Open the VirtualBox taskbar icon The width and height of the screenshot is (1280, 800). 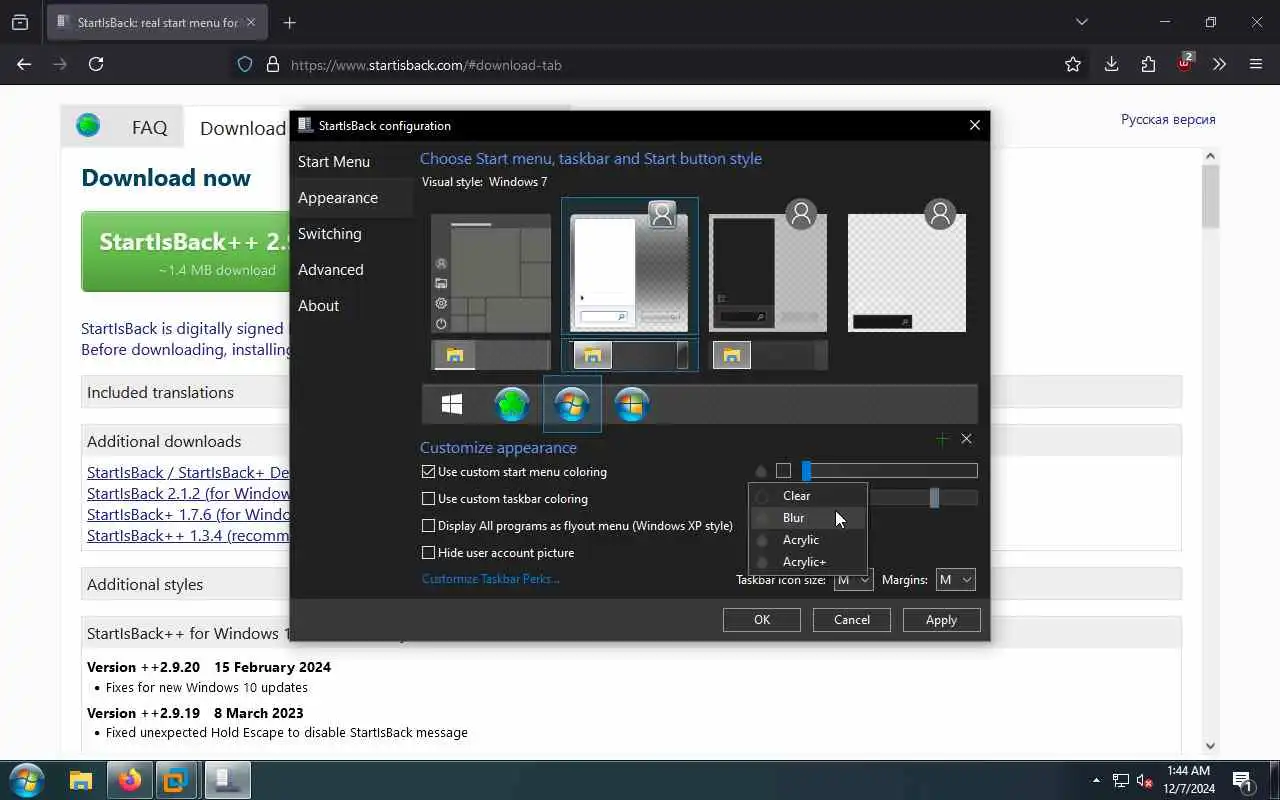pos(177,780)
